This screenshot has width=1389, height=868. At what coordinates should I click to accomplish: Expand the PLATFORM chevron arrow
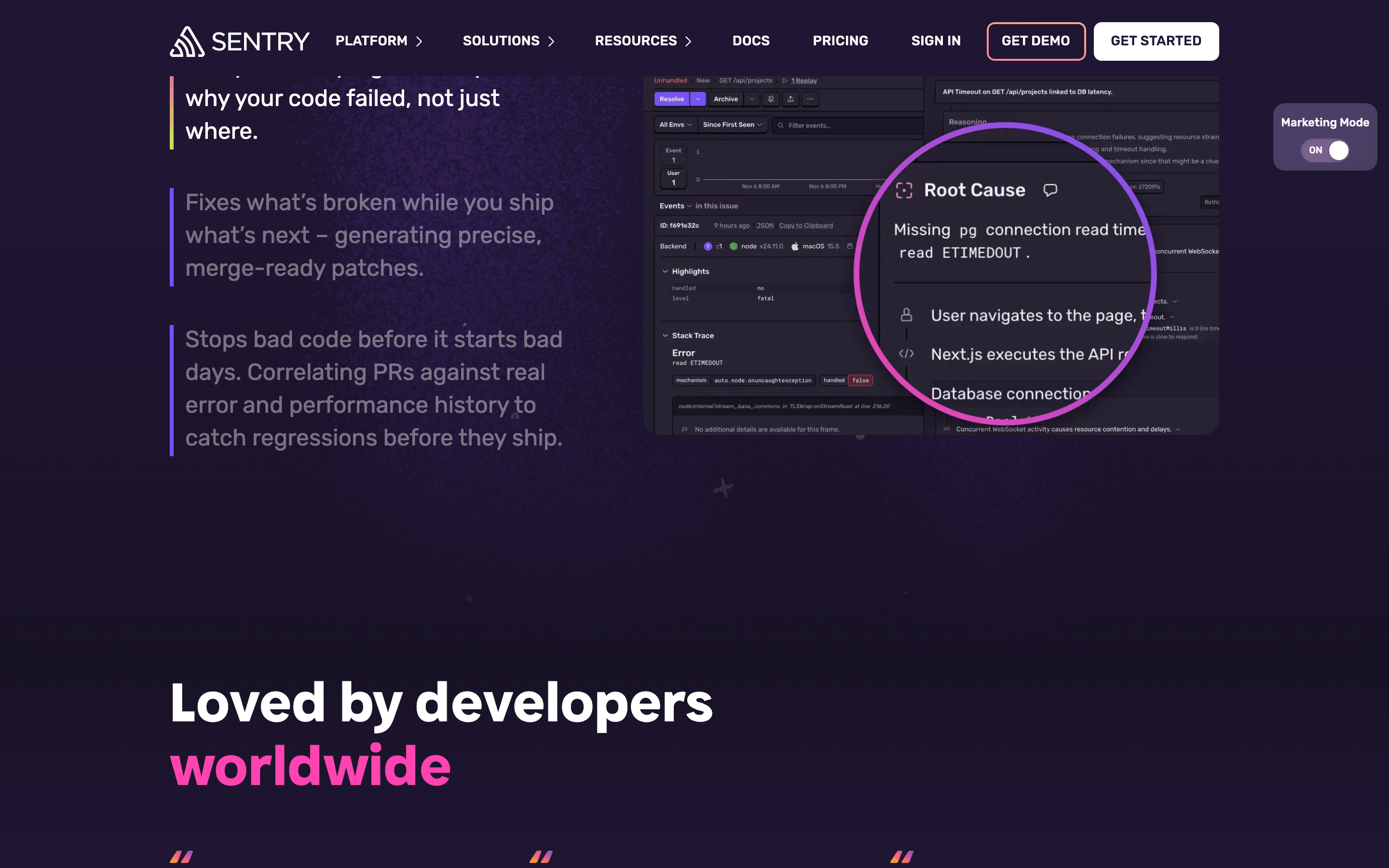pos(419,41)
